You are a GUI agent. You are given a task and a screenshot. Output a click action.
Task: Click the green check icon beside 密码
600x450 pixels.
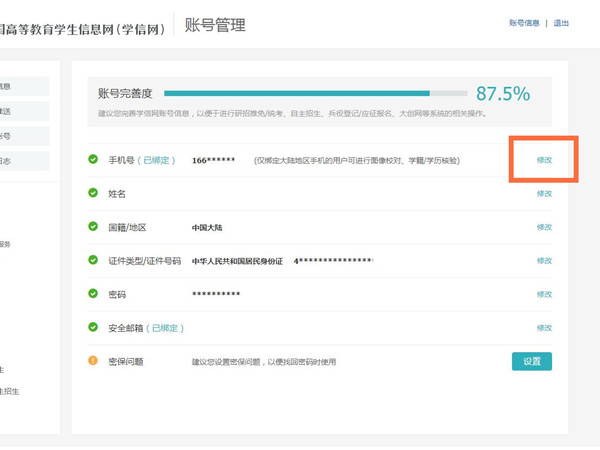tap(93, 295)
